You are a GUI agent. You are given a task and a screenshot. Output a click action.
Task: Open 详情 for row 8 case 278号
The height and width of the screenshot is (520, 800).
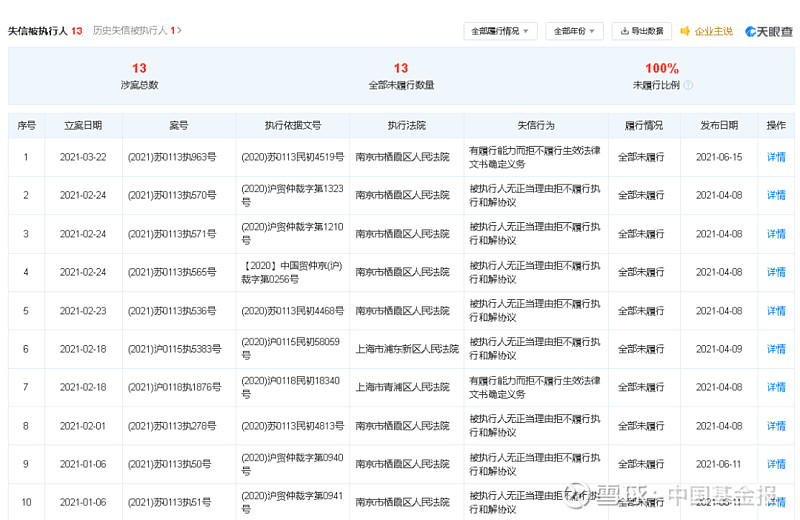[776, 426]
